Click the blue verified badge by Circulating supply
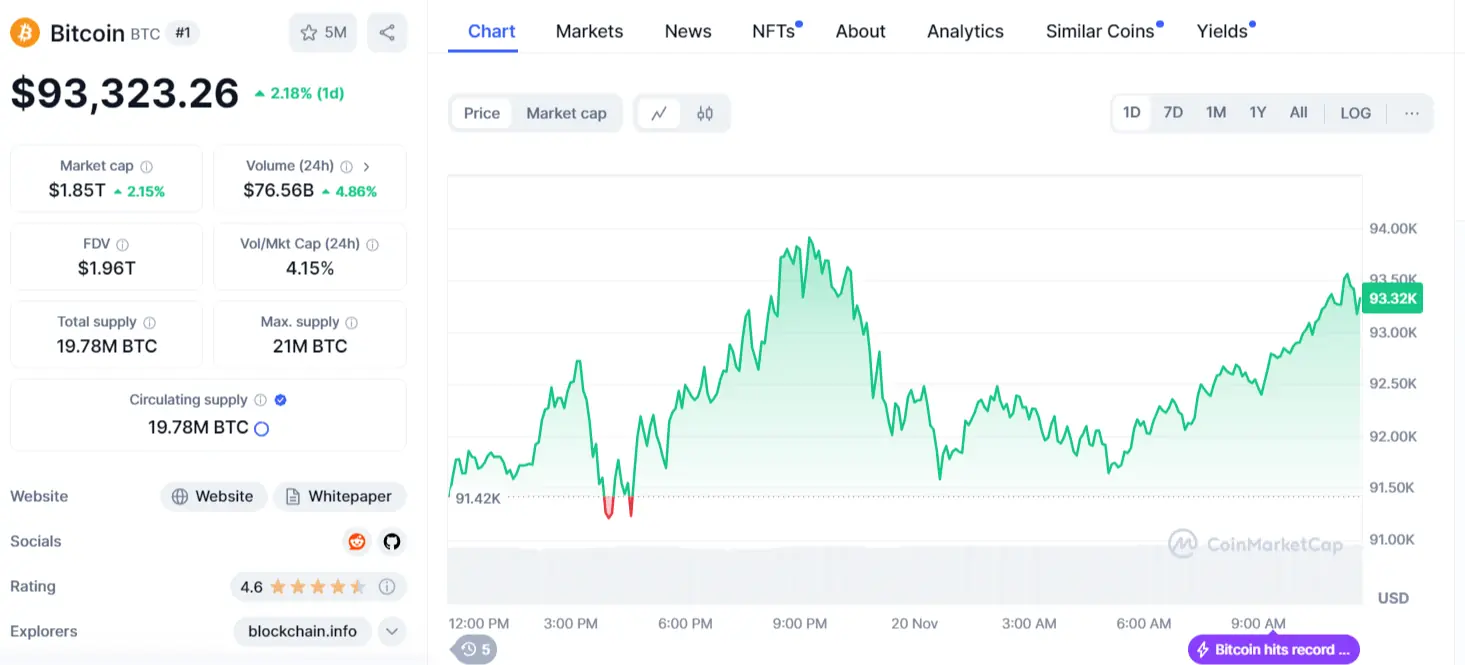The image size is (1465, 665). point(281,400)
